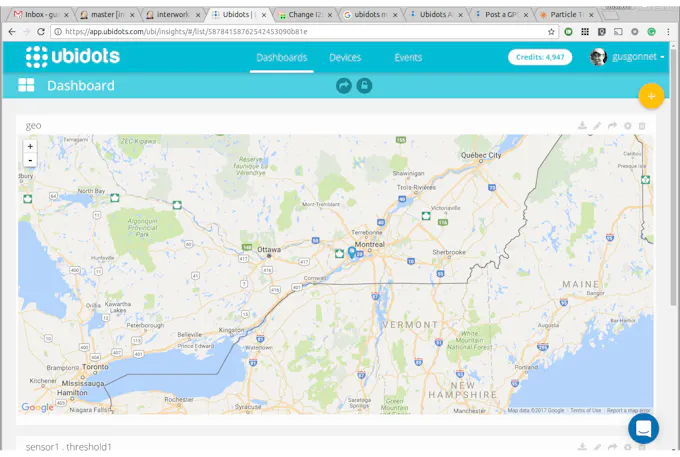Click the black grid extension icon
Screen dimensions: 680x457
click(585, 32)
